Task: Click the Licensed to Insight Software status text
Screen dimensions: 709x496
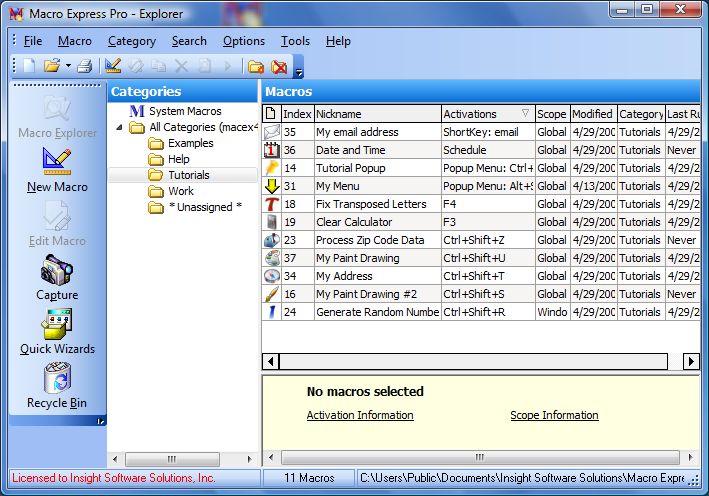Action: 113,478
